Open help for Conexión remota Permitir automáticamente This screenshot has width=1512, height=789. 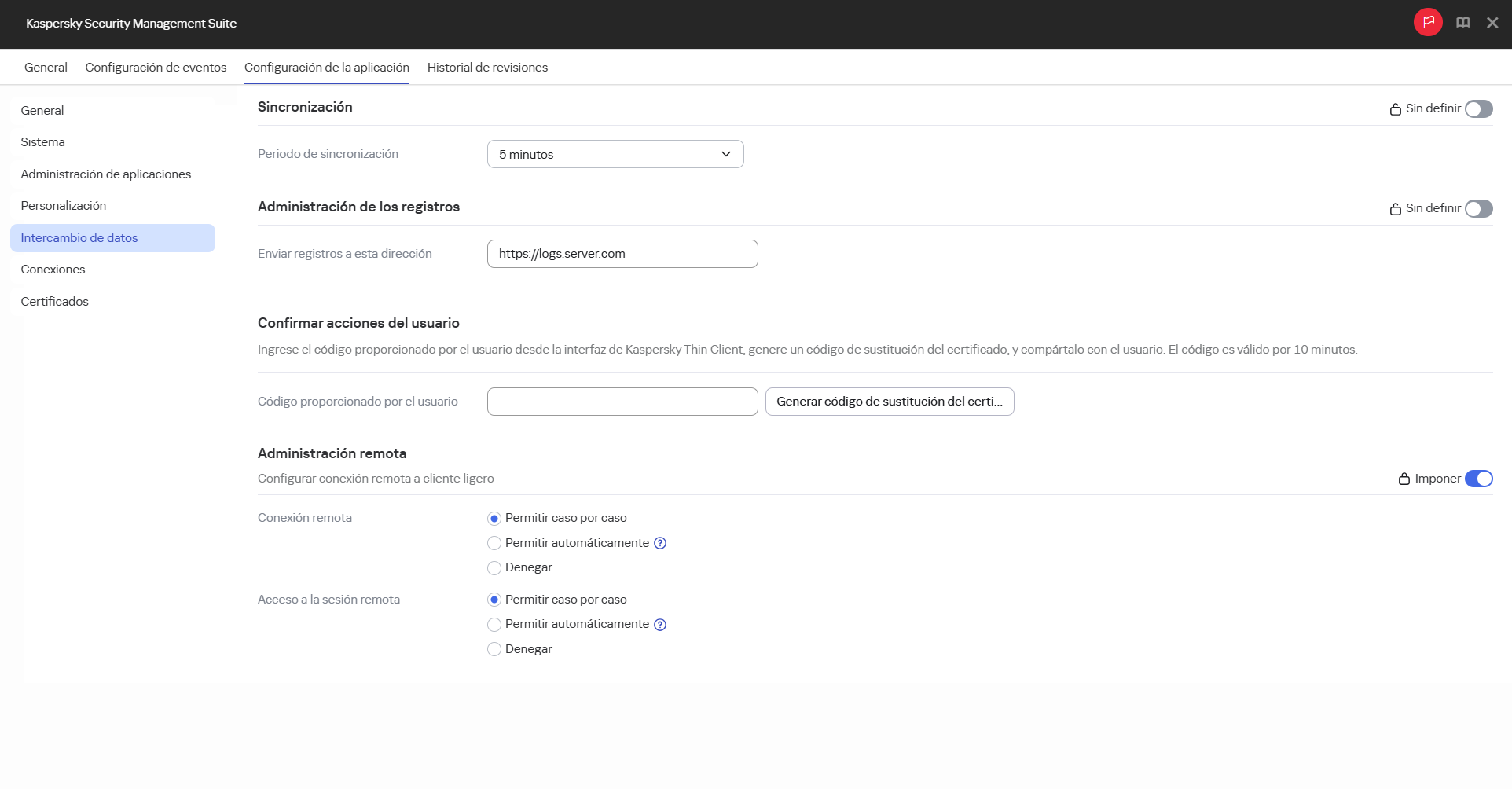[x=660, y=543]
